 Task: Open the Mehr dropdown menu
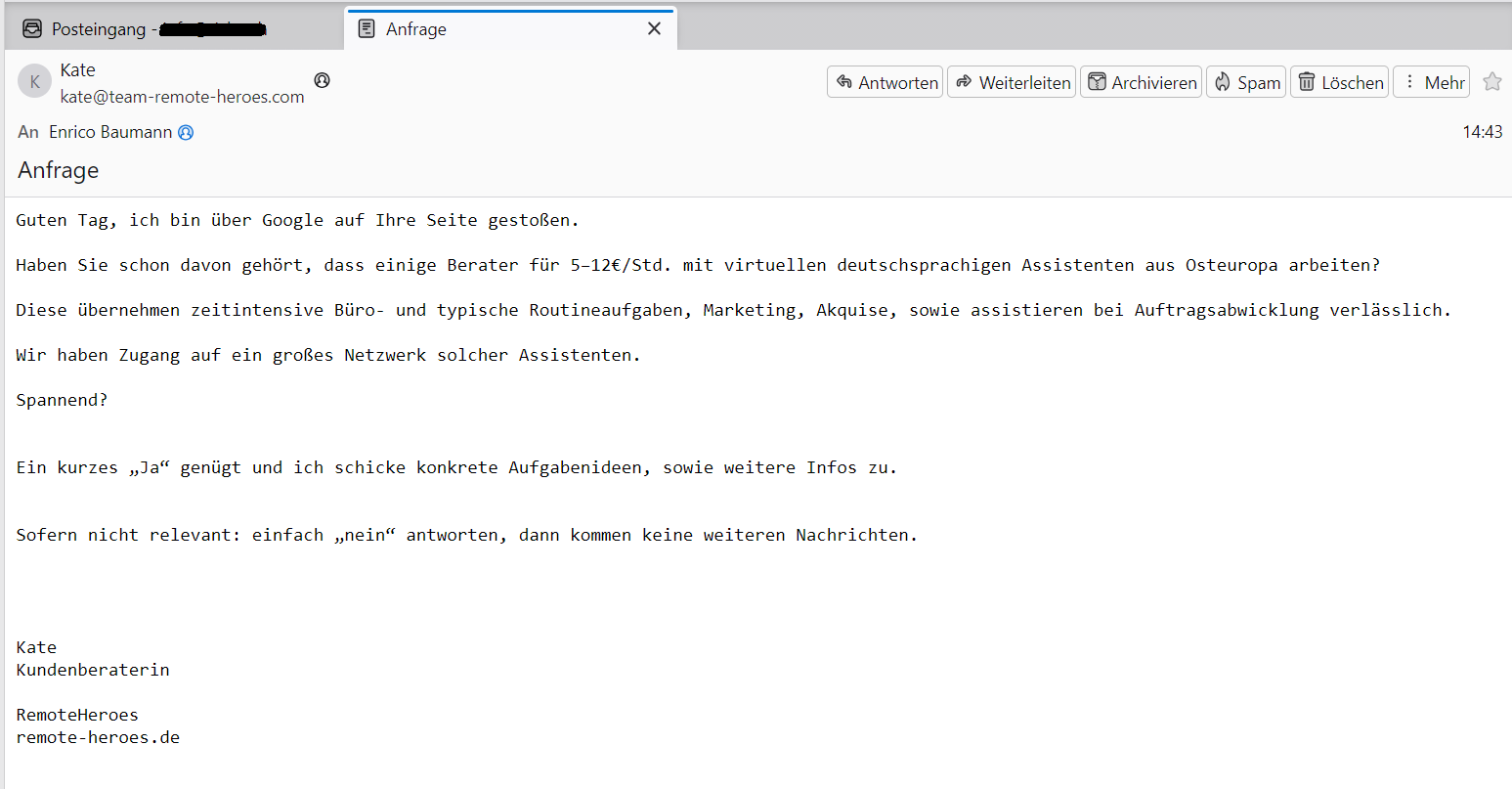[1431, 82]
